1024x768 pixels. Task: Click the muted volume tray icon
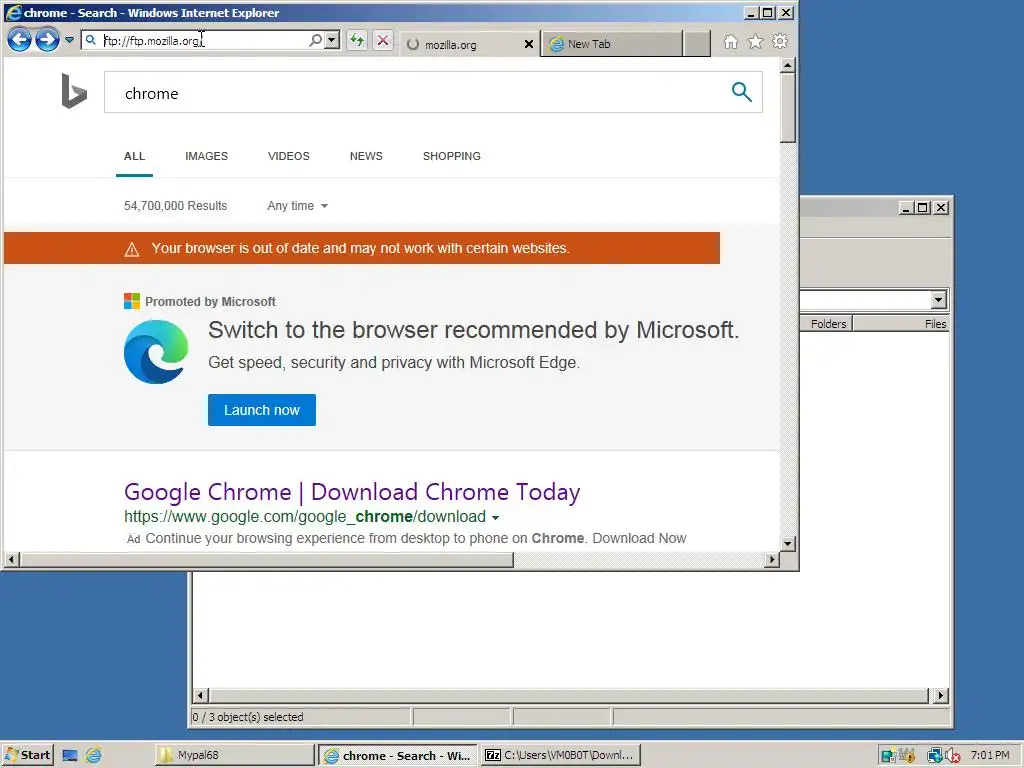pos(953,756)
